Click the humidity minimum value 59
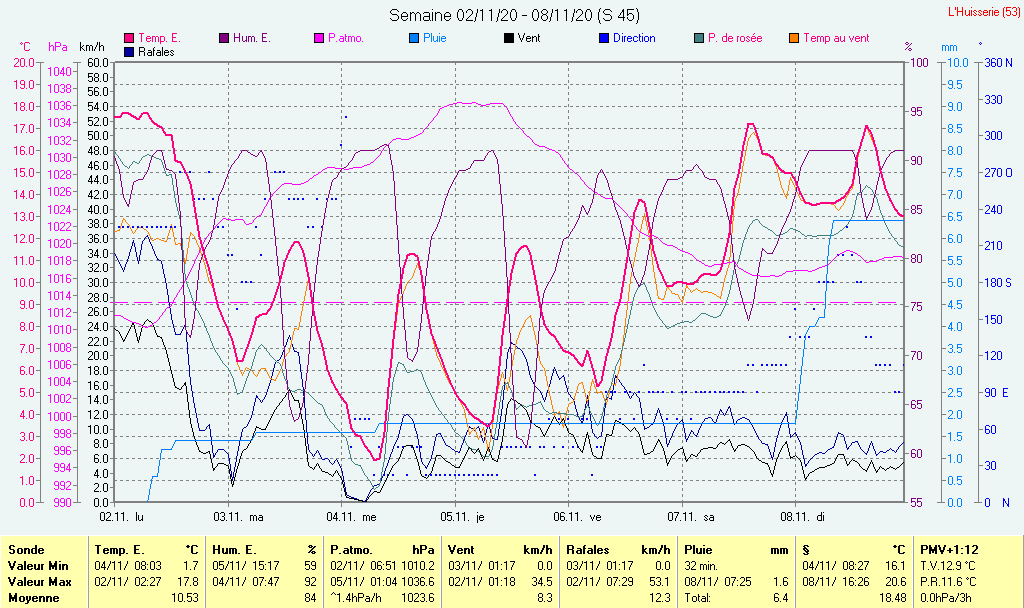 click(x=310, y=566)
